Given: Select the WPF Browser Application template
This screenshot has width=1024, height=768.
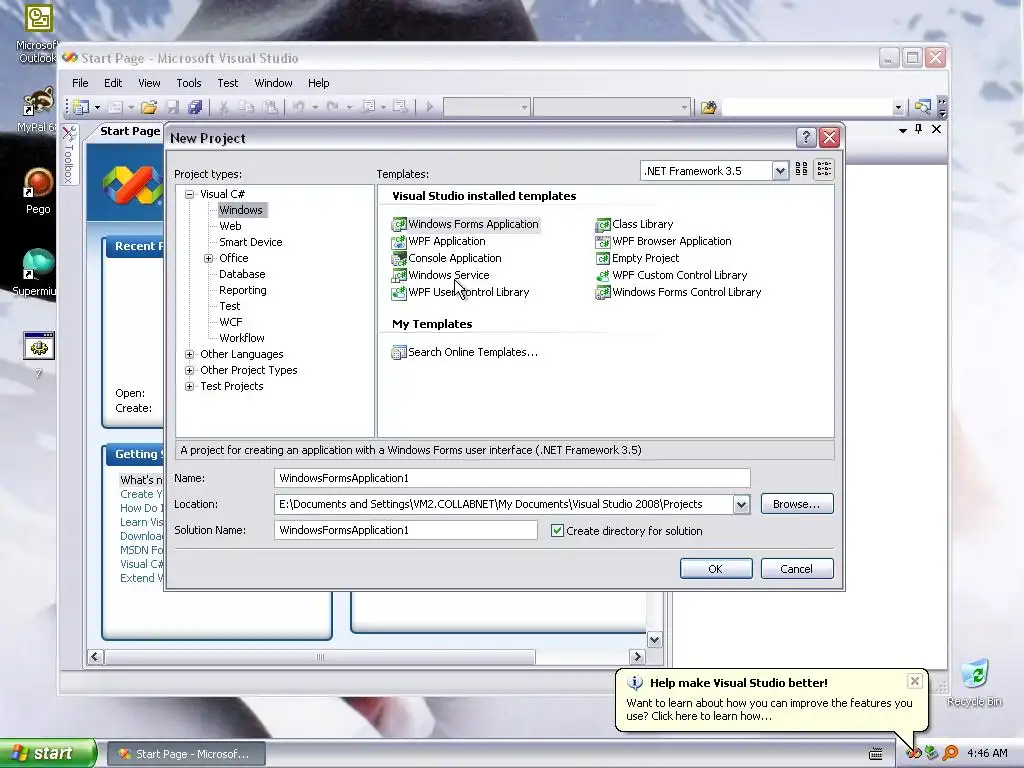Looking at the screenshot, I should [664, 241].
